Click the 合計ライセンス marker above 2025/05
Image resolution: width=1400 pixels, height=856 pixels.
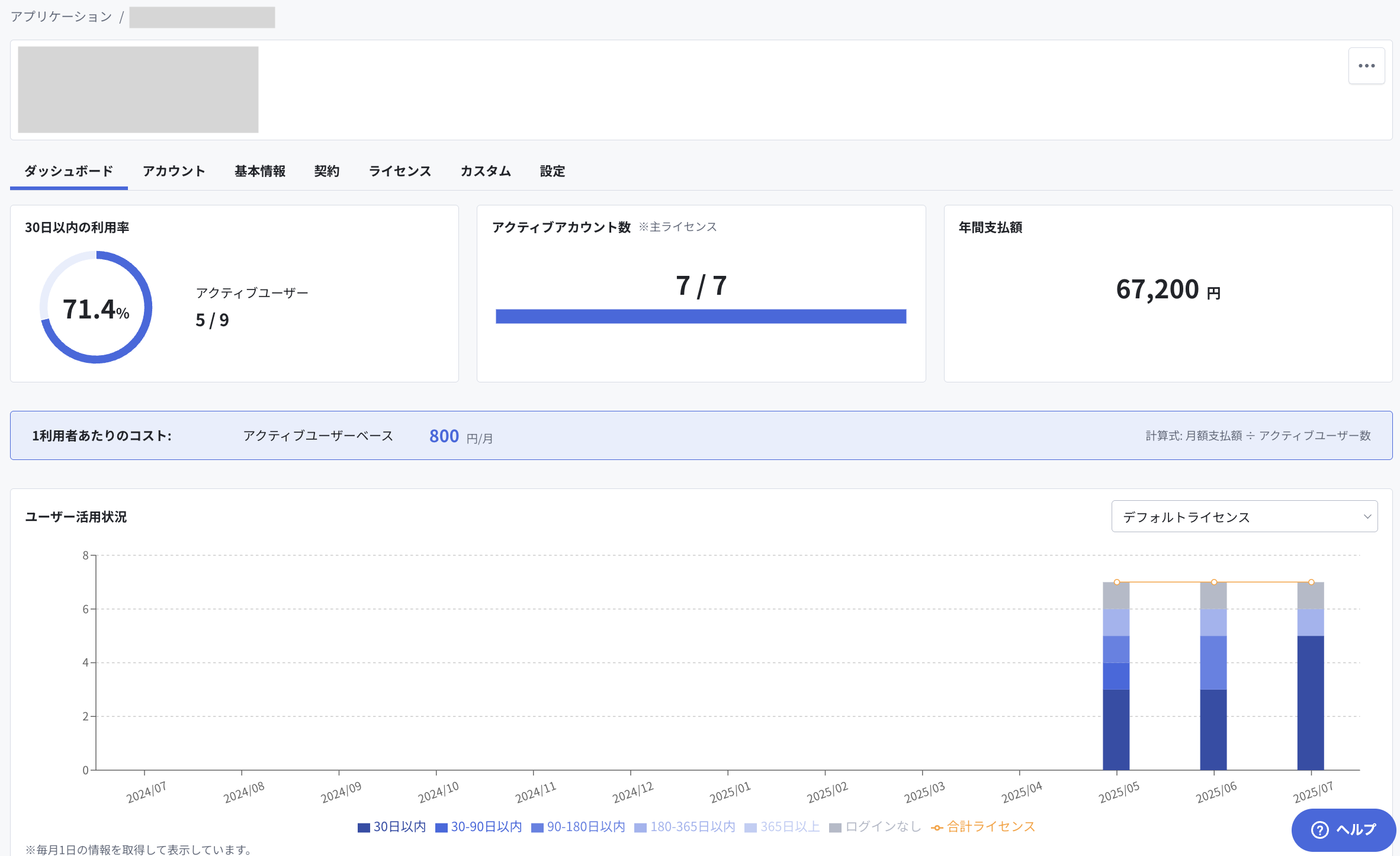pos(1117,582)
